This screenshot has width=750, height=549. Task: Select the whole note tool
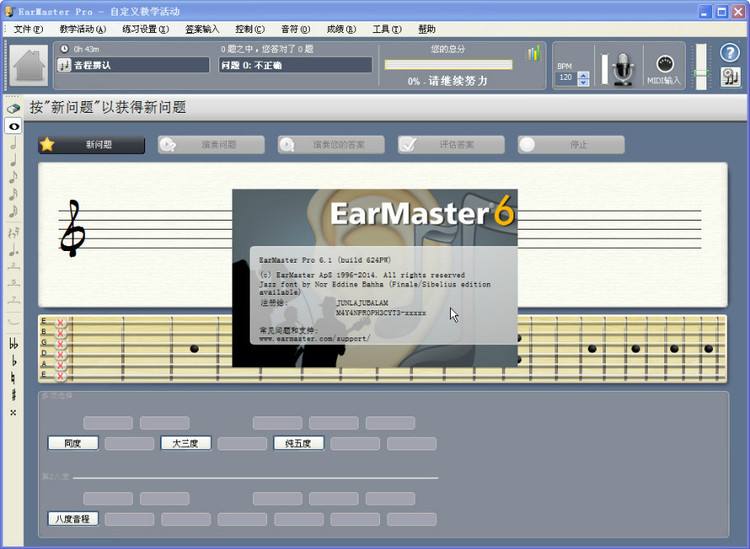[x=14, y=126]
